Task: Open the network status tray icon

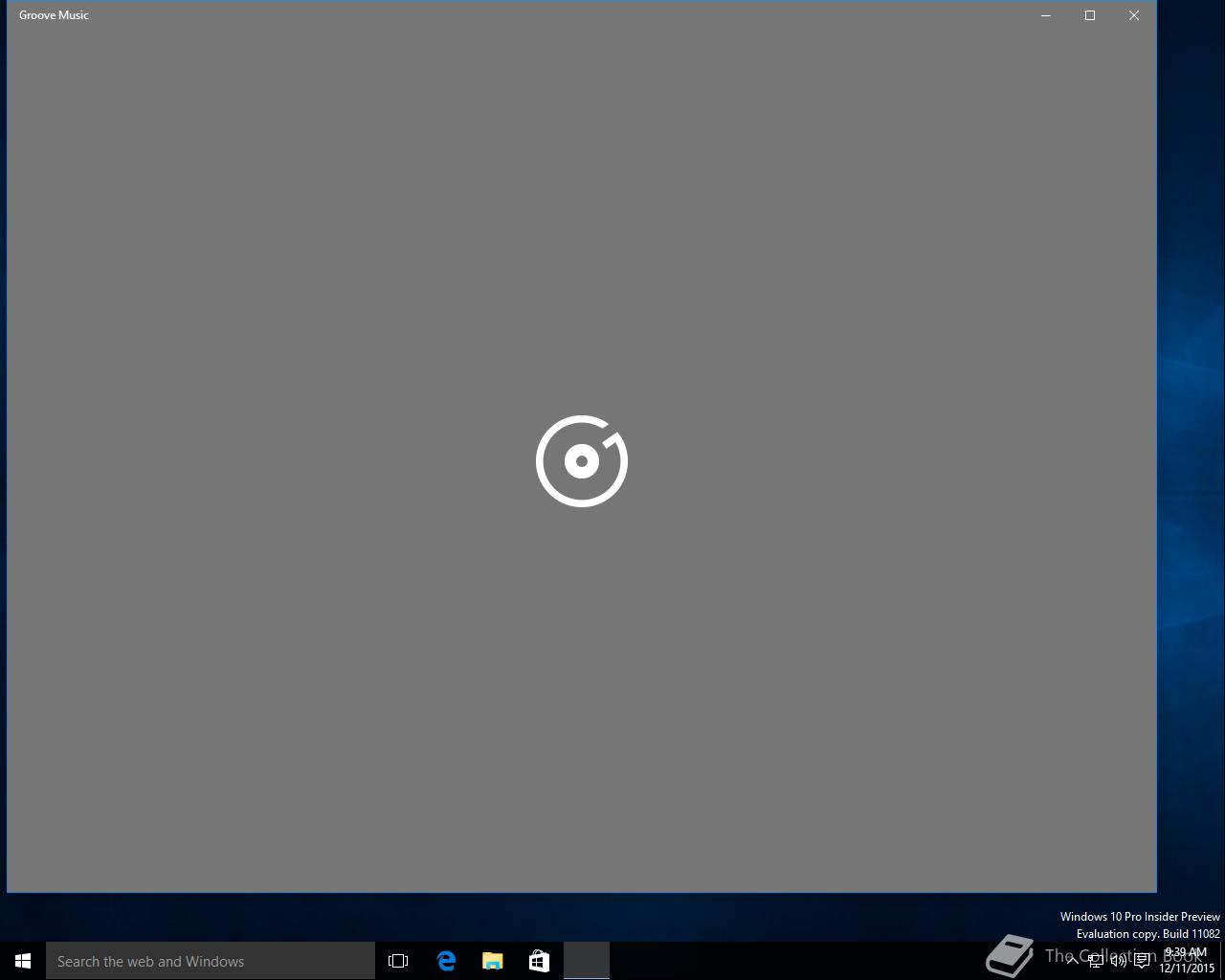Action: (x=1096, y=961)
